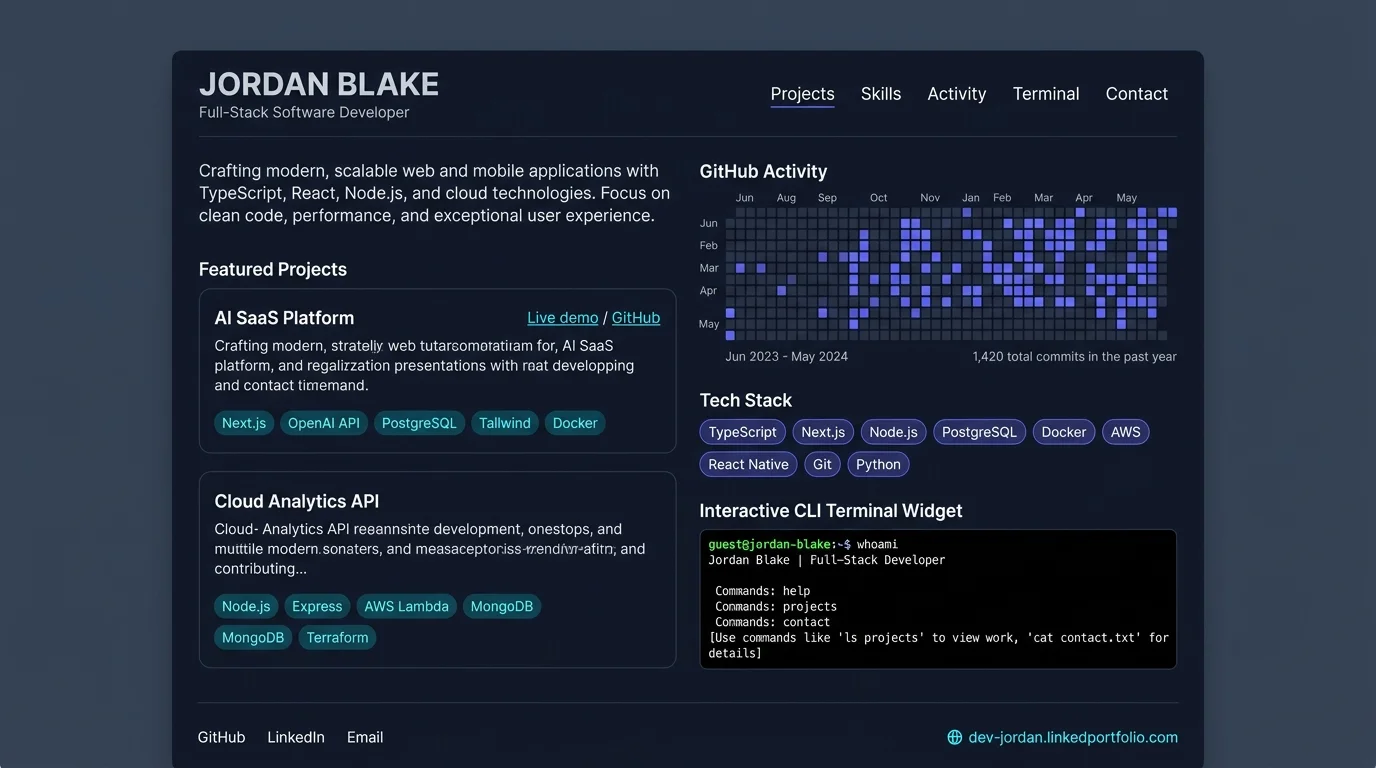Select the OpenAI API tag

click(324, 423)
